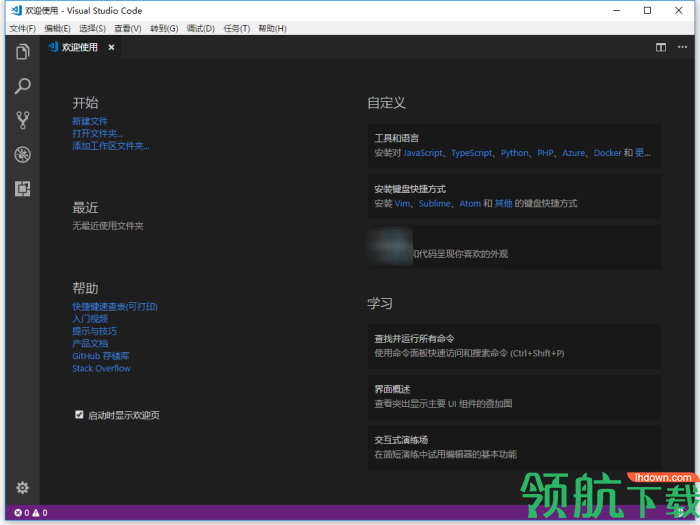Open the editor More Actions menu
This screenshot has height=525, width=700.
[x=682, y=47]
